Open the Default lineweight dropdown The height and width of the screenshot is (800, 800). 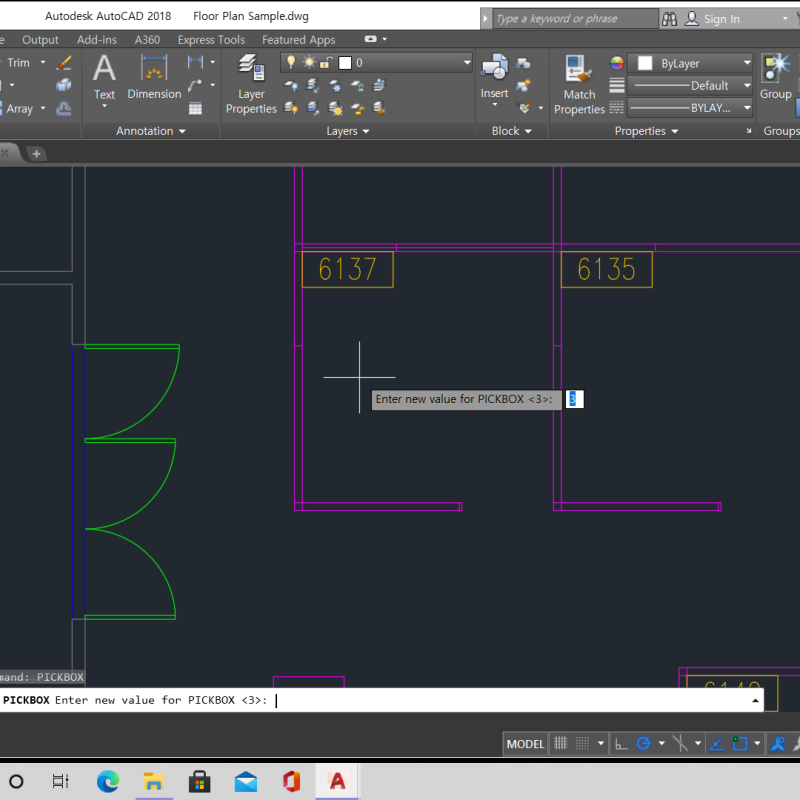[690, 86]
